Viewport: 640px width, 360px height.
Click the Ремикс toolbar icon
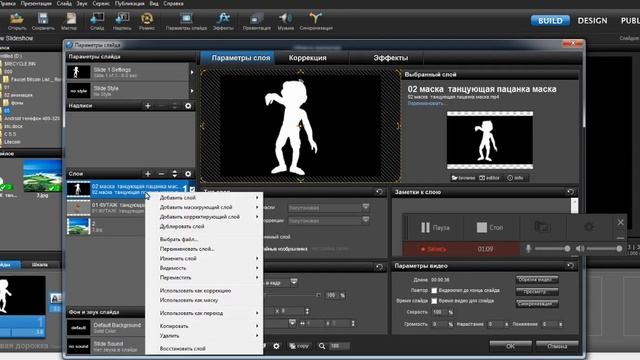[x=147, y=21]
